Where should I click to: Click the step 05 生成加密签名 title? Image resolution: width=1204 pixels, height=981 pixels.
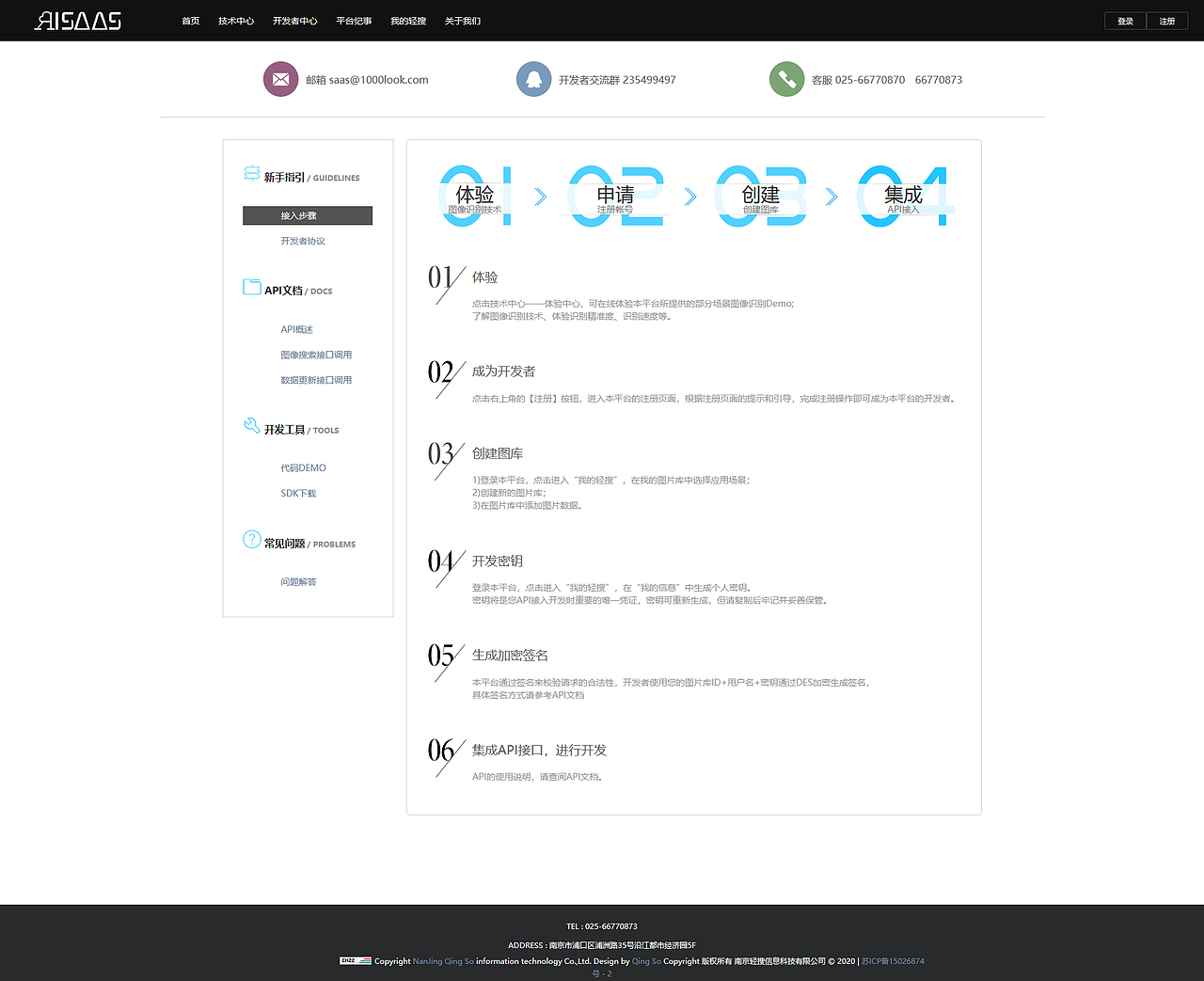510,656
